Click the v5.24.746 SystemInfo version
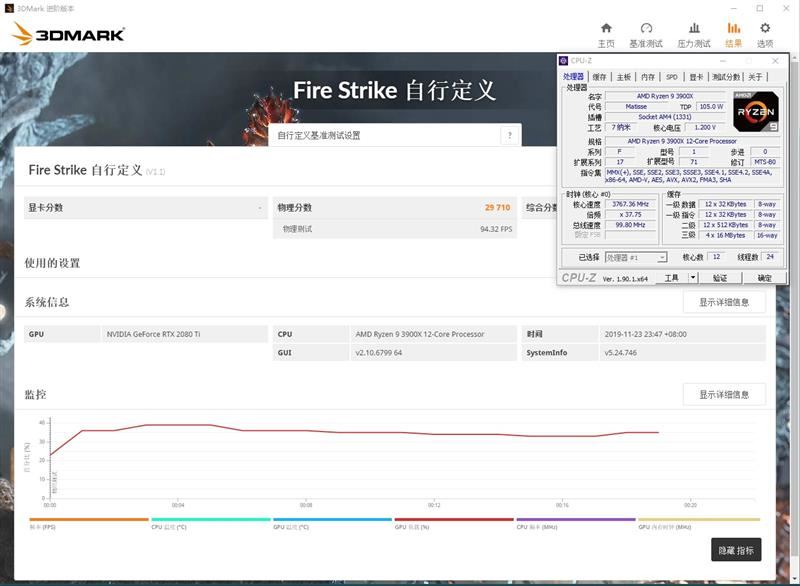 pyautogui.click(x=620, y=352)
